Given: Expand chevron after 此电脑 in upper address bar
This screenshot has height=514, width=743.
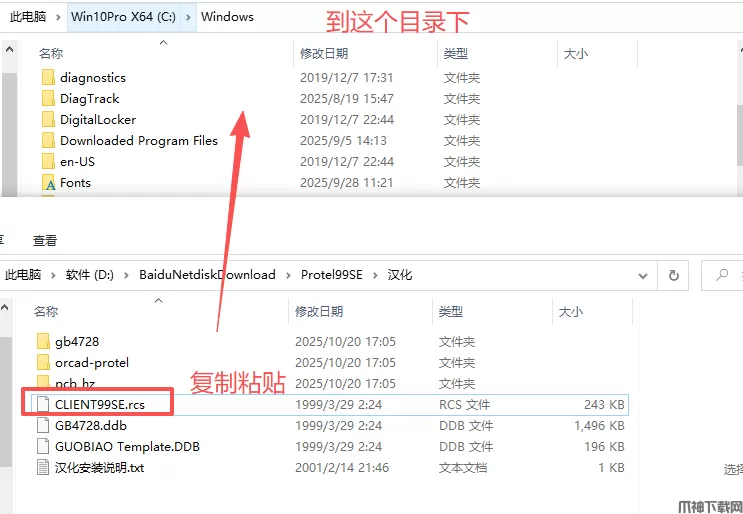Looking at the screenshot, I should (58, 18).
